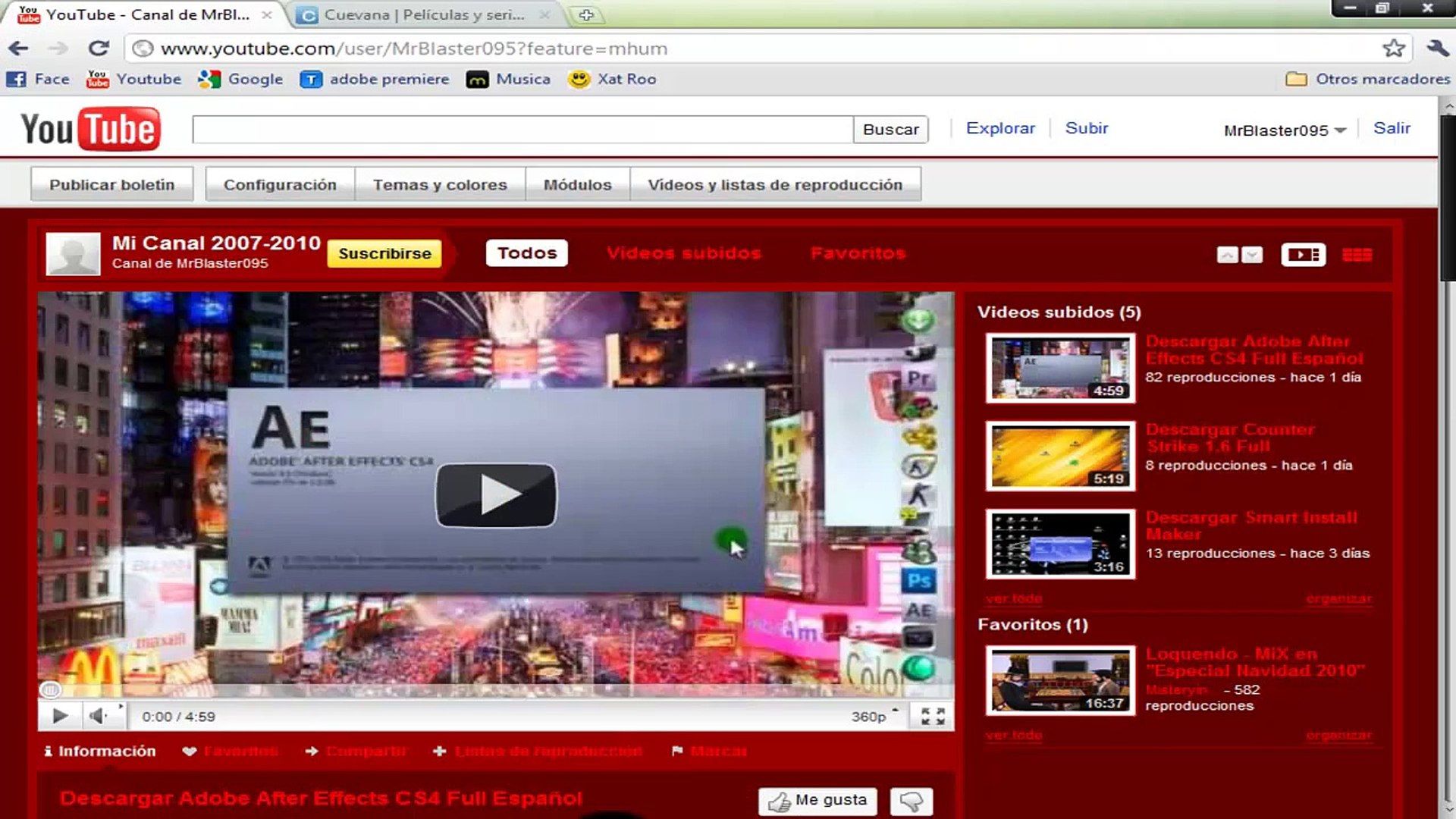
Task: Click the thumbs-down dislike button
Action: pos(912,801)
